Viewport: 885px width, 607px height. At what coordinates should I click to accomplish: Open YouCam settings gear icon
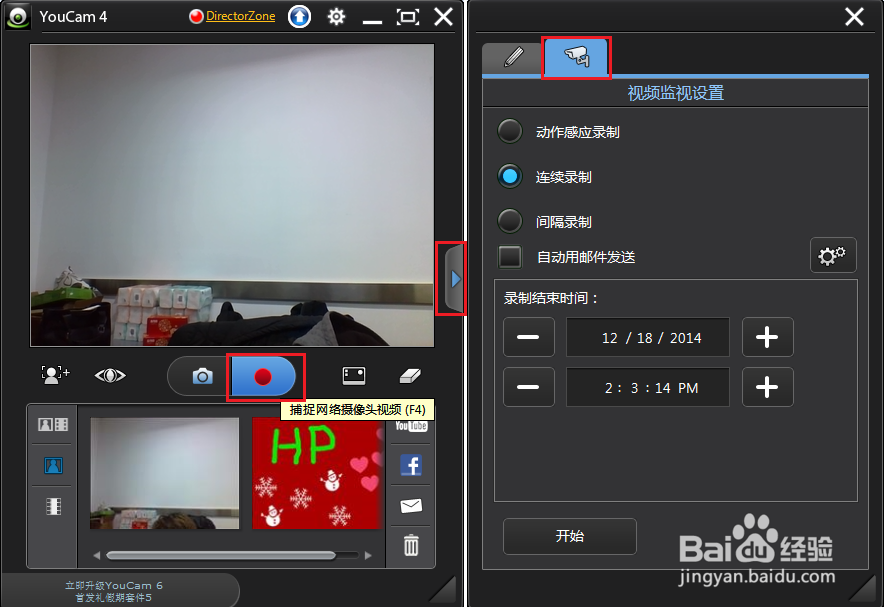336,17
